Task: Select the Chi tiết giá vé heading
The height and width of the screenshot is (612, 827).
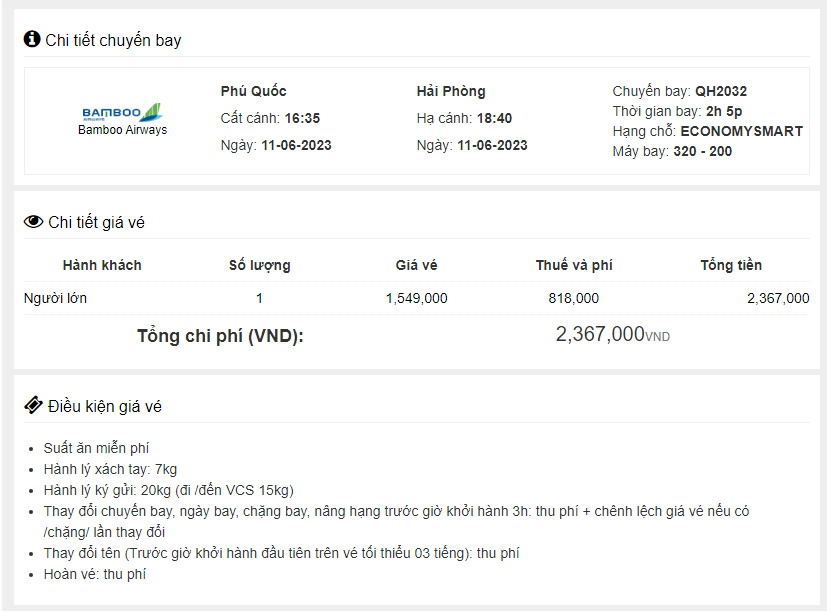Action: point(96,222)
